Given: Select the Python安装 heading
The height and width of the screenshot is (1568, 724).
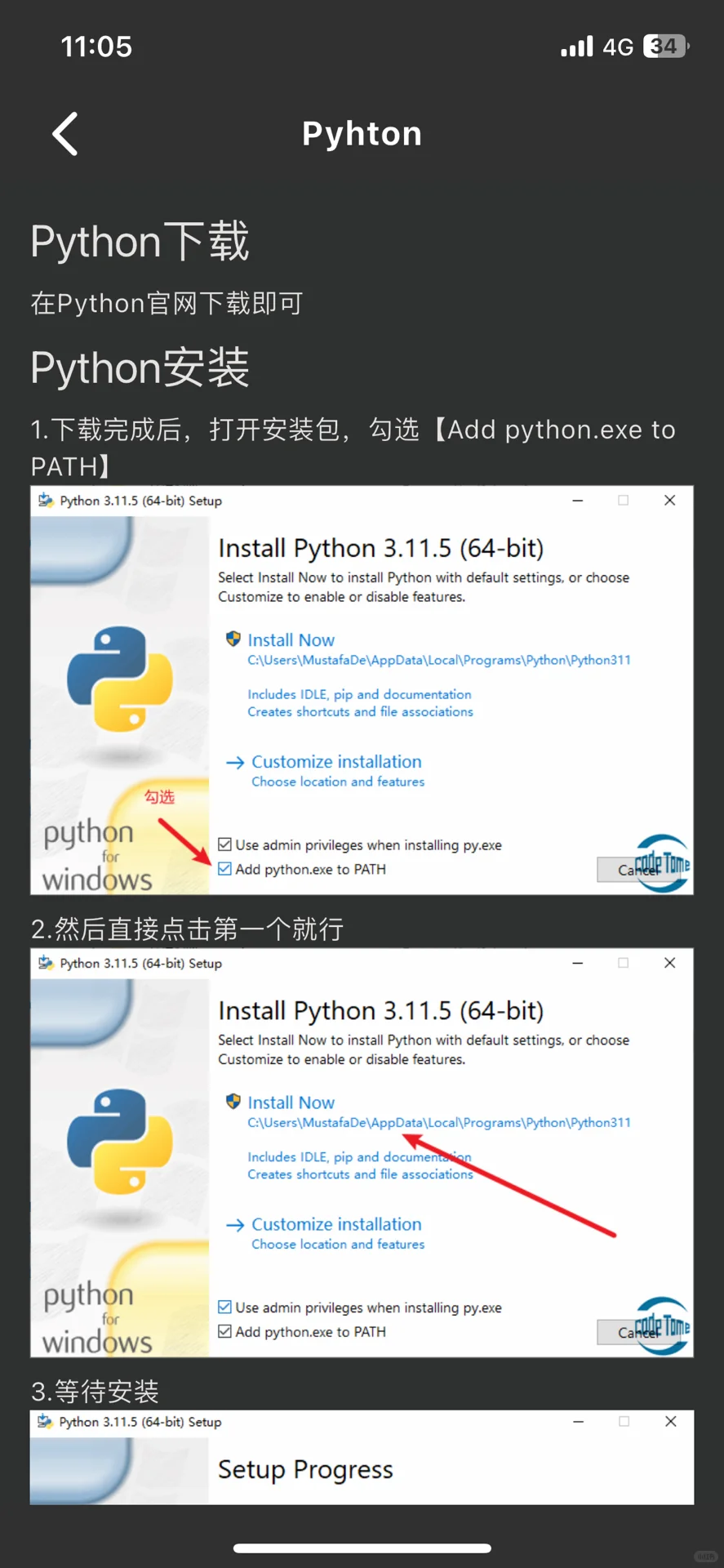Looking at the screenshot, I should point(140,367).
